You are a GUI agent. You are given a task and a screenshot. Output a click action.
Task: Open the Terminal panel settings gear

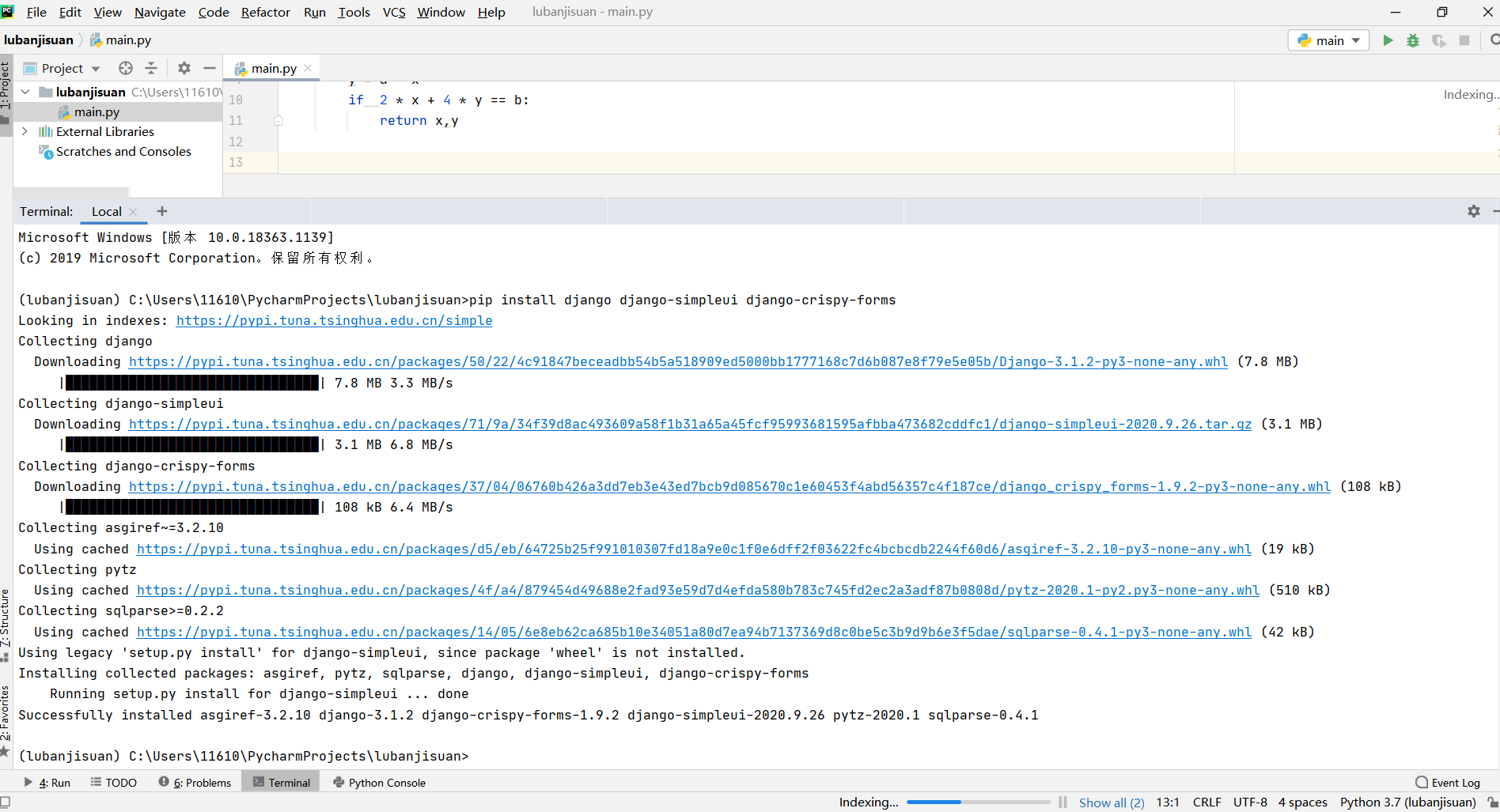pos(1474,211)
